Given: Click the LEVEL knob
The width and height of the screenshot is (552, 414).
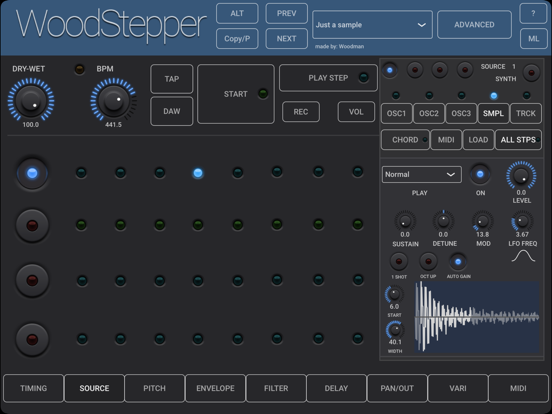Looking at the screenshot, I should tap(521, 175).
